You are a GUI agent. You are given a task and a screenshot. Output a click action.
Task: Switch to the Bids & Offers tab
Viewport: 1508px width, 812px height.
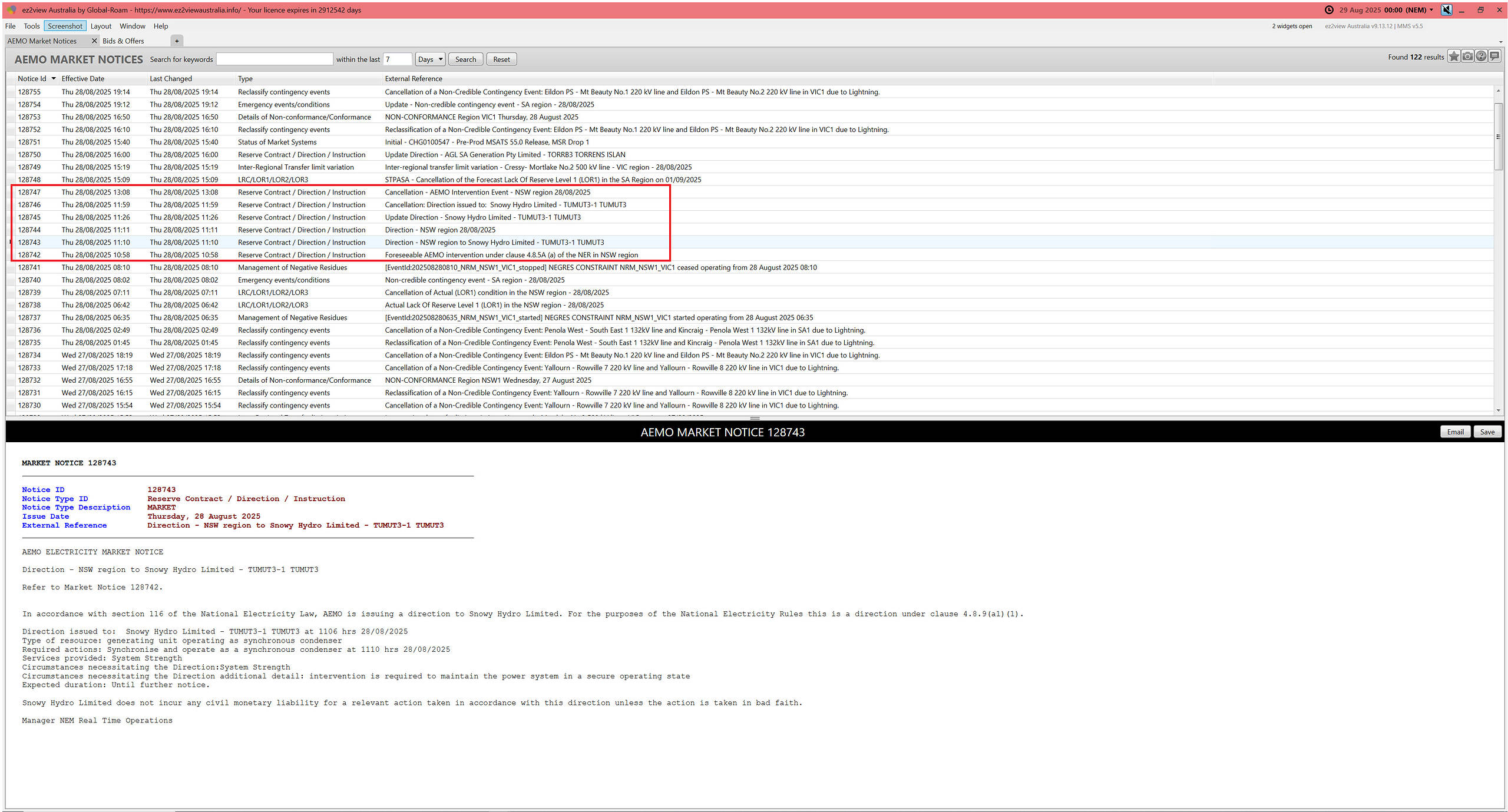[123, 41]
